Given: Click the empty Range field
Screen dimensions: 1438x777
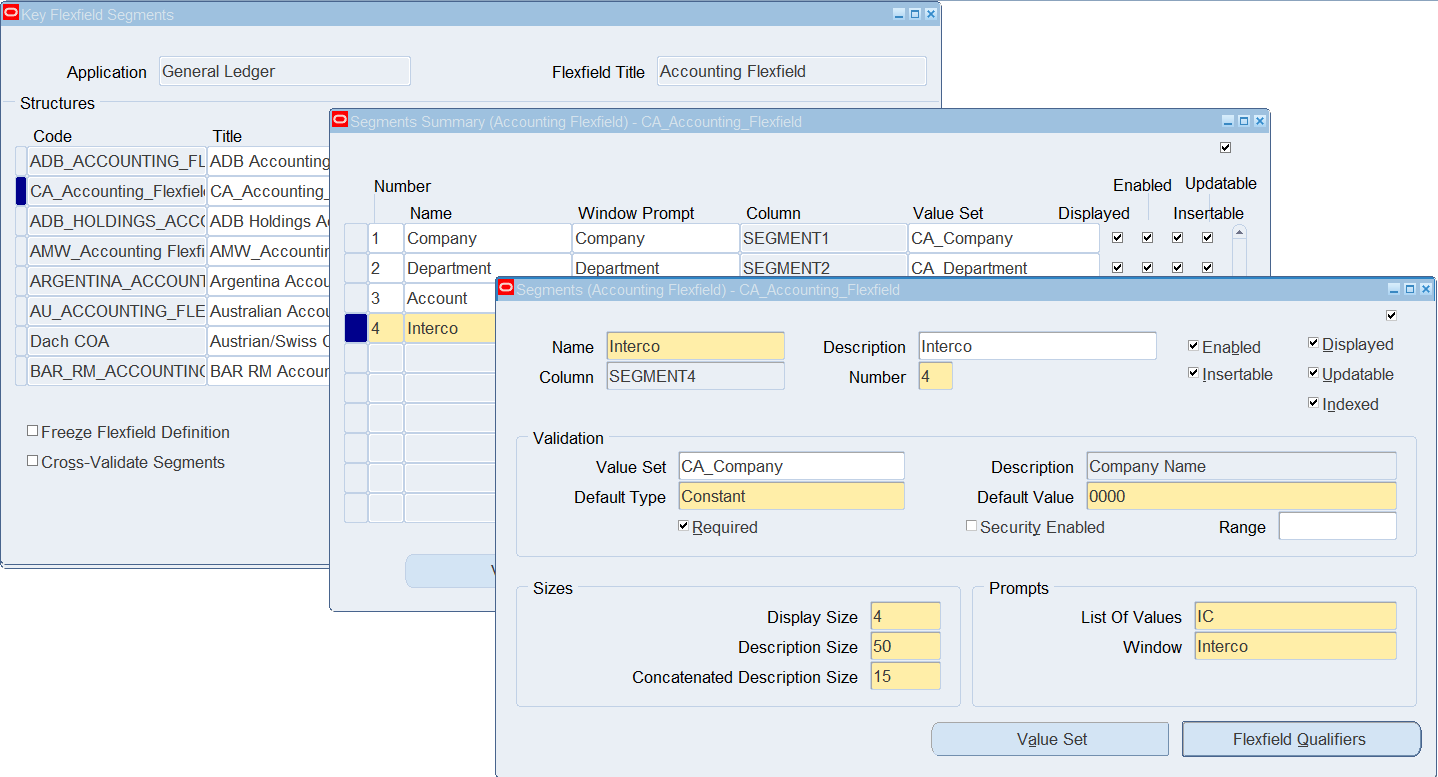Looking at the screenshot, I should 1338,526.
